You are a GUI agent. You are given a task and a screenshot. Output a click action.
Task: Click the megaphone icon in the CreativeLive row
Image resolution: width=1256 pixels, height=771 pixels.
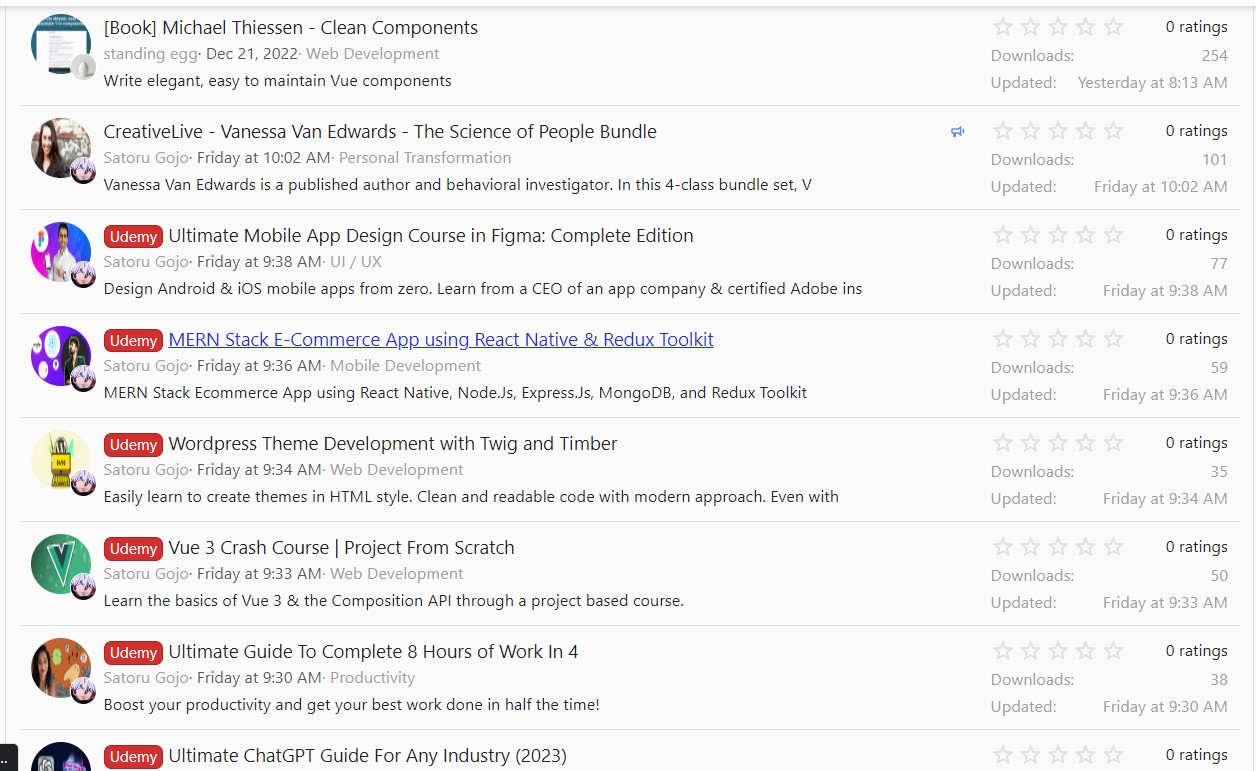958,132
